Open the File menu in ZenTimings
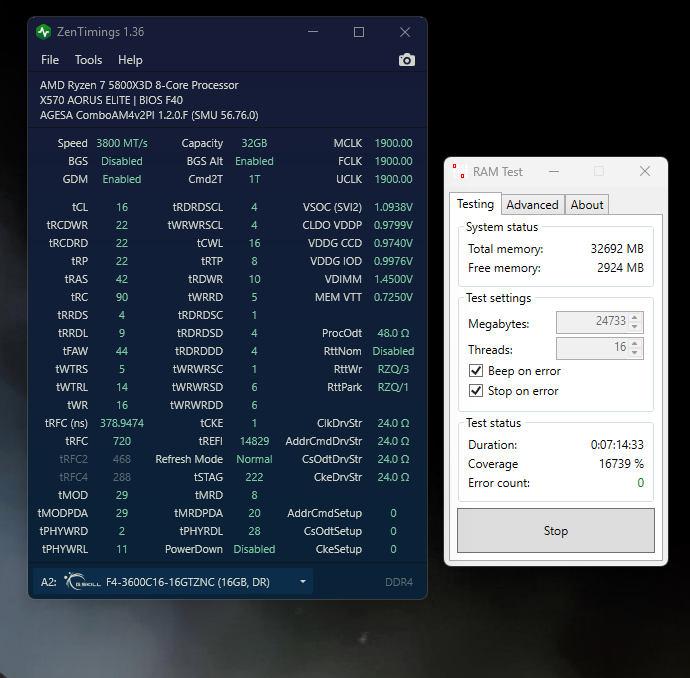The image size is (690, 678). [x=50, y=60]
